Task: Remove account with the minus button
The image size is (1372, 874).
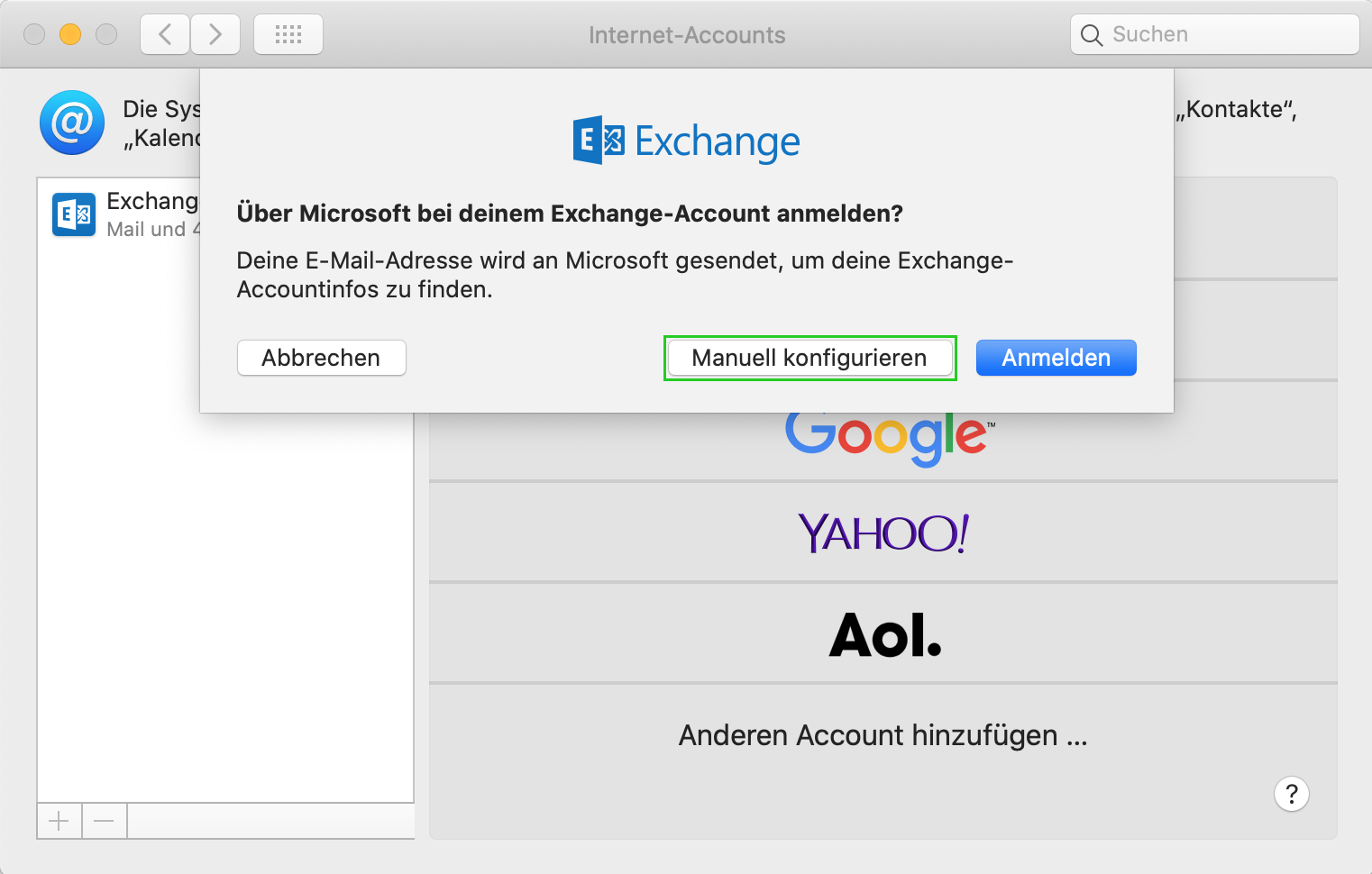Action: 105,821
